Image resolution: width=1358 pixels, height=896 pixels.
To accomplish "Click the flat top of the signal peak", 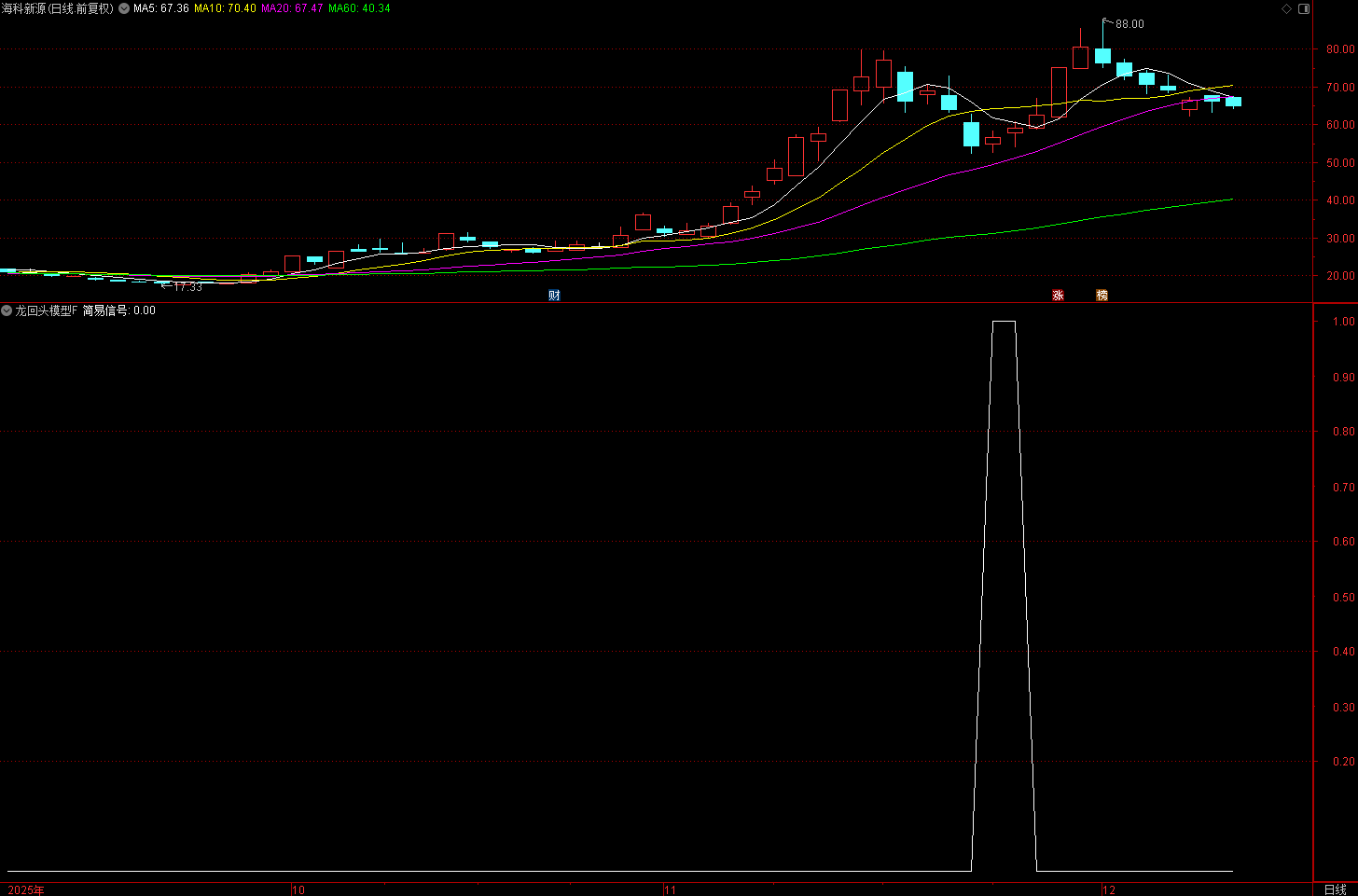I will coord(1004,322).
